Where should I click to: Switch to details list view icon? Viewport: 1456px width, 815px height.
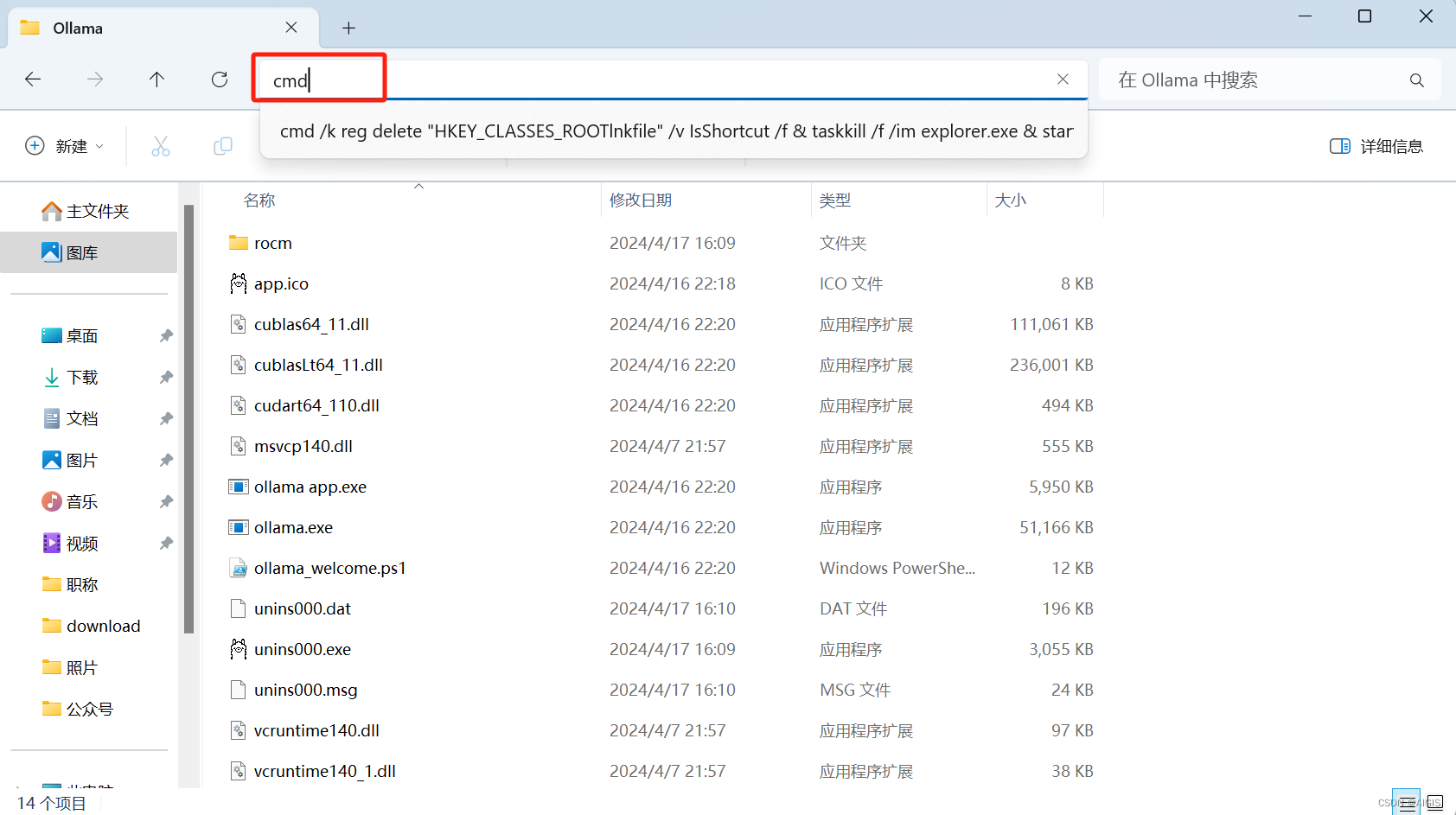[x=1407, y=802]
